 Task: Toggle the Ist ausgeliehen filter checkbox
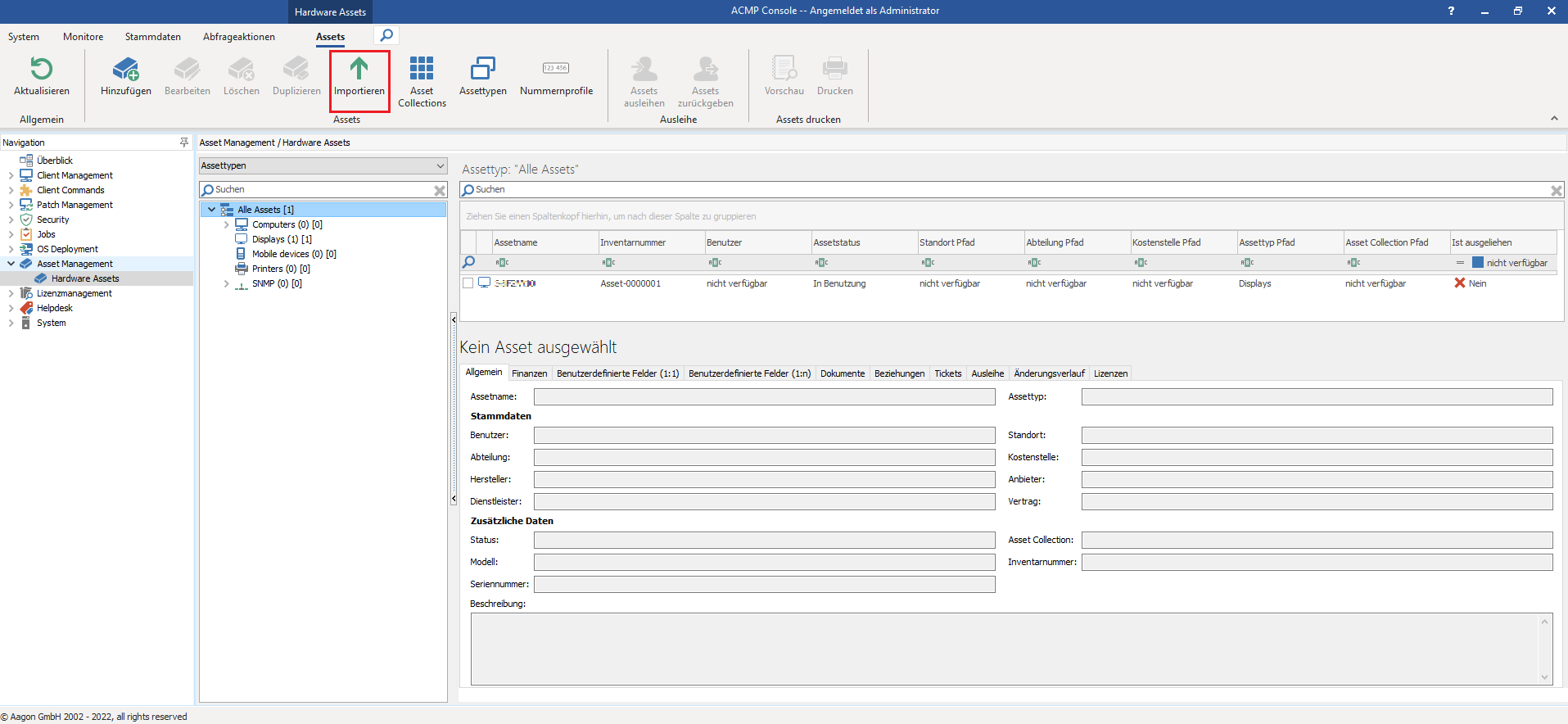click(1477, 263)
